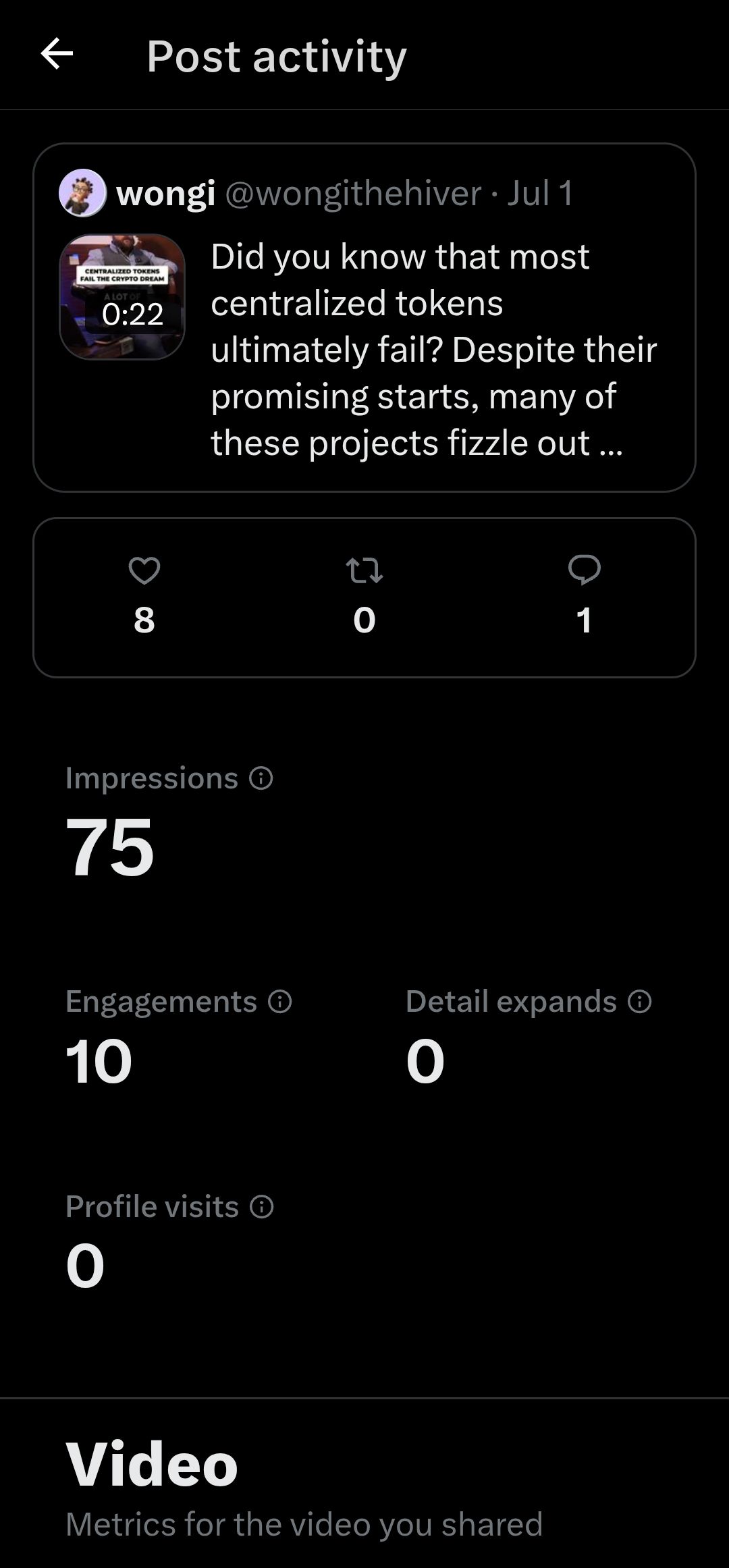The height and width of the screenshot is (1568, 729).
Task: Open wongi's profile avatar
Action: coord(83,193)
